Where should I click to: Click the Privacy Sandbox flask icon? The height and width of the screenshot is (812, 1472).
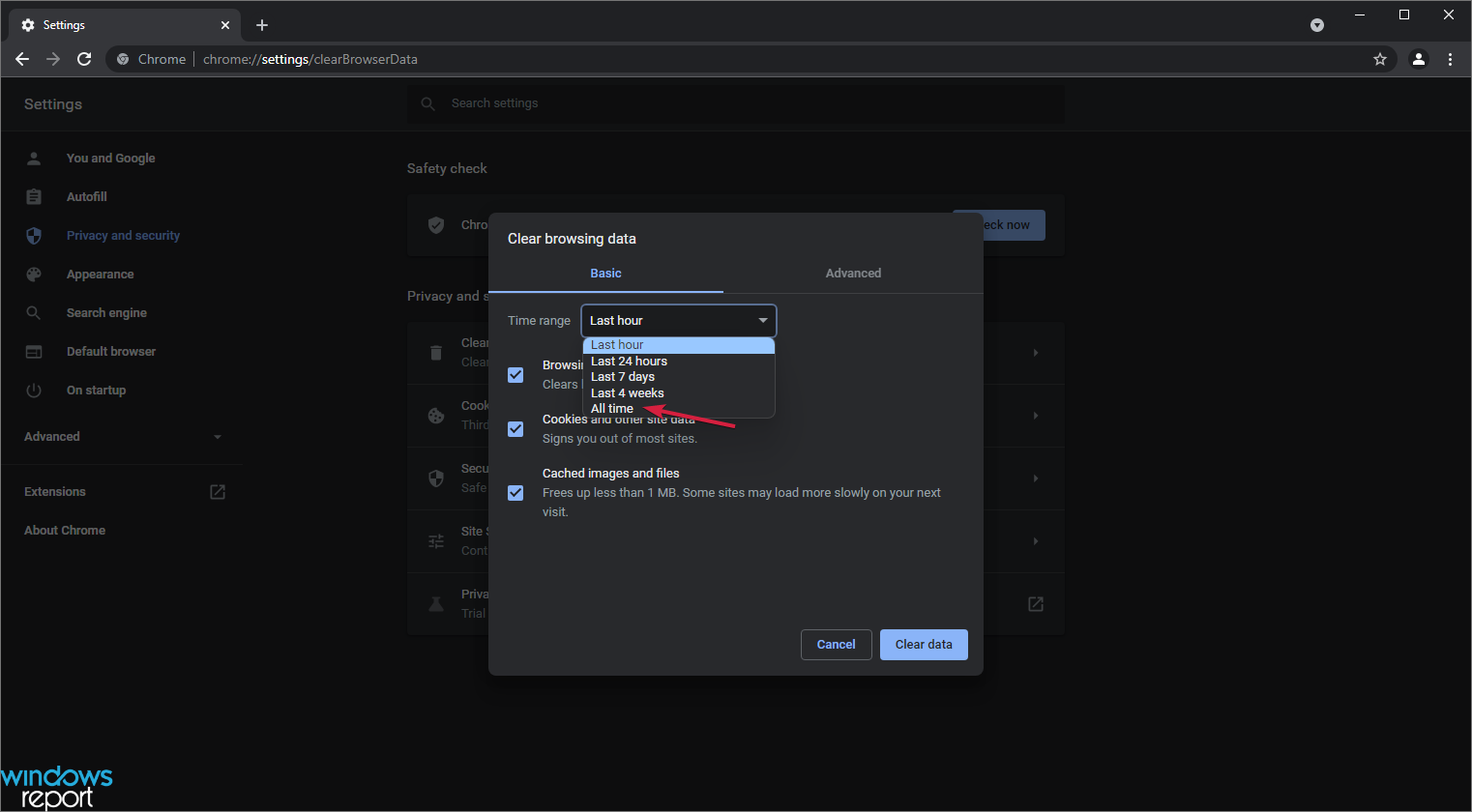point(436,604)
